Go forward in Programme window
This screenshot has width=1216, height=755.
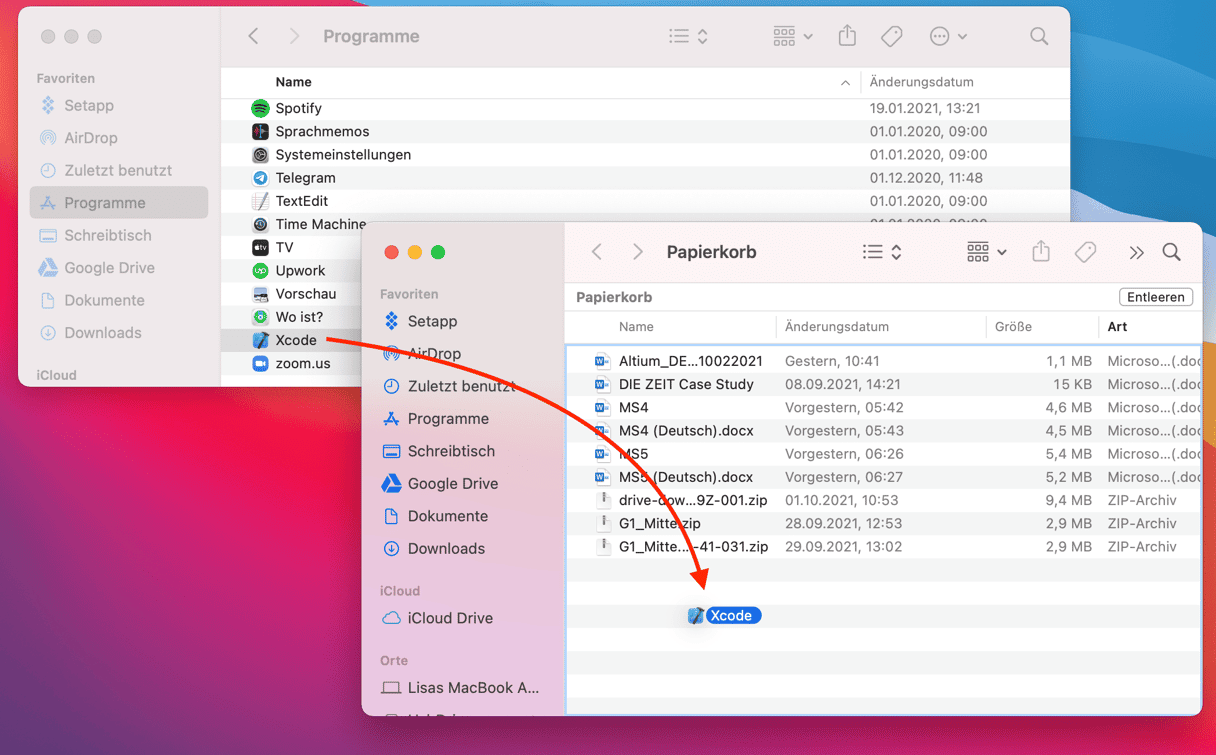pos(293,36)
